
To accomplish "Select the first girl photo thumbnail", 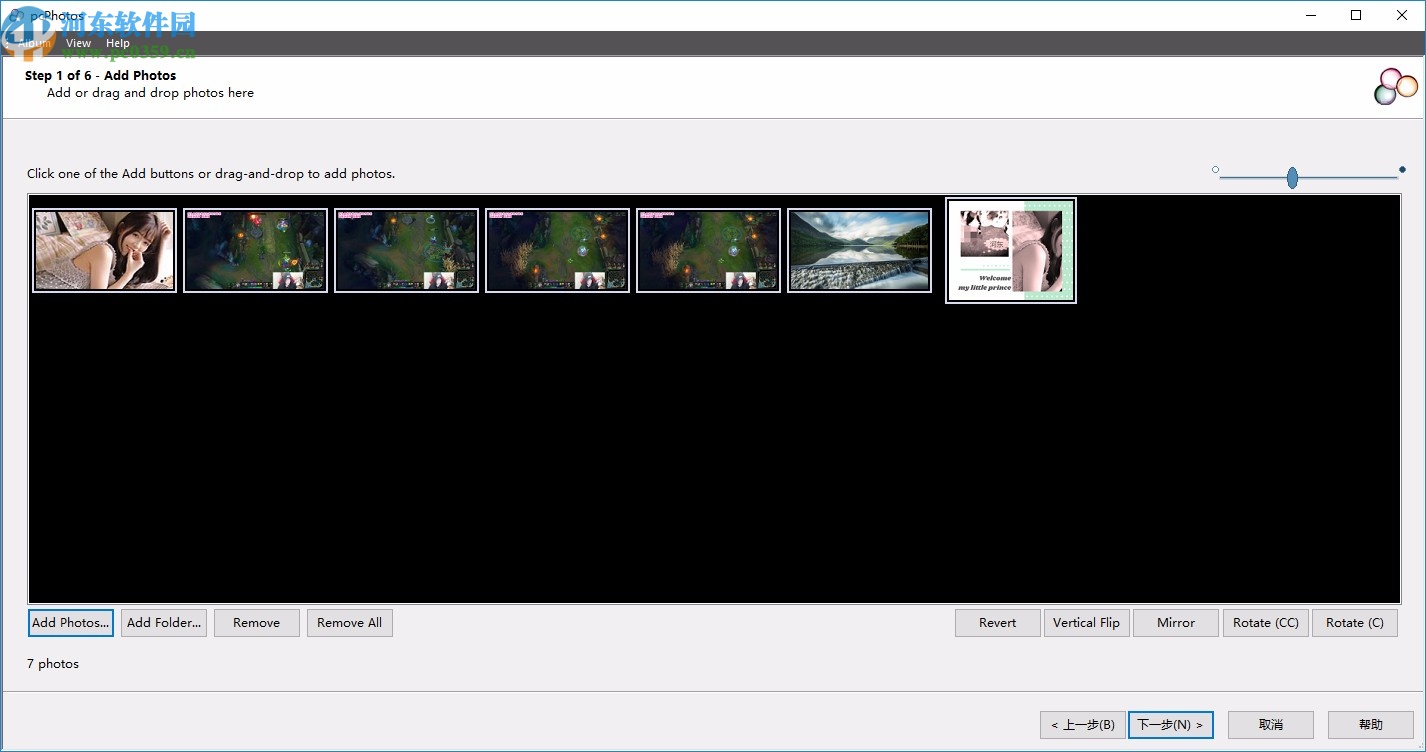I will click(103, 249).
